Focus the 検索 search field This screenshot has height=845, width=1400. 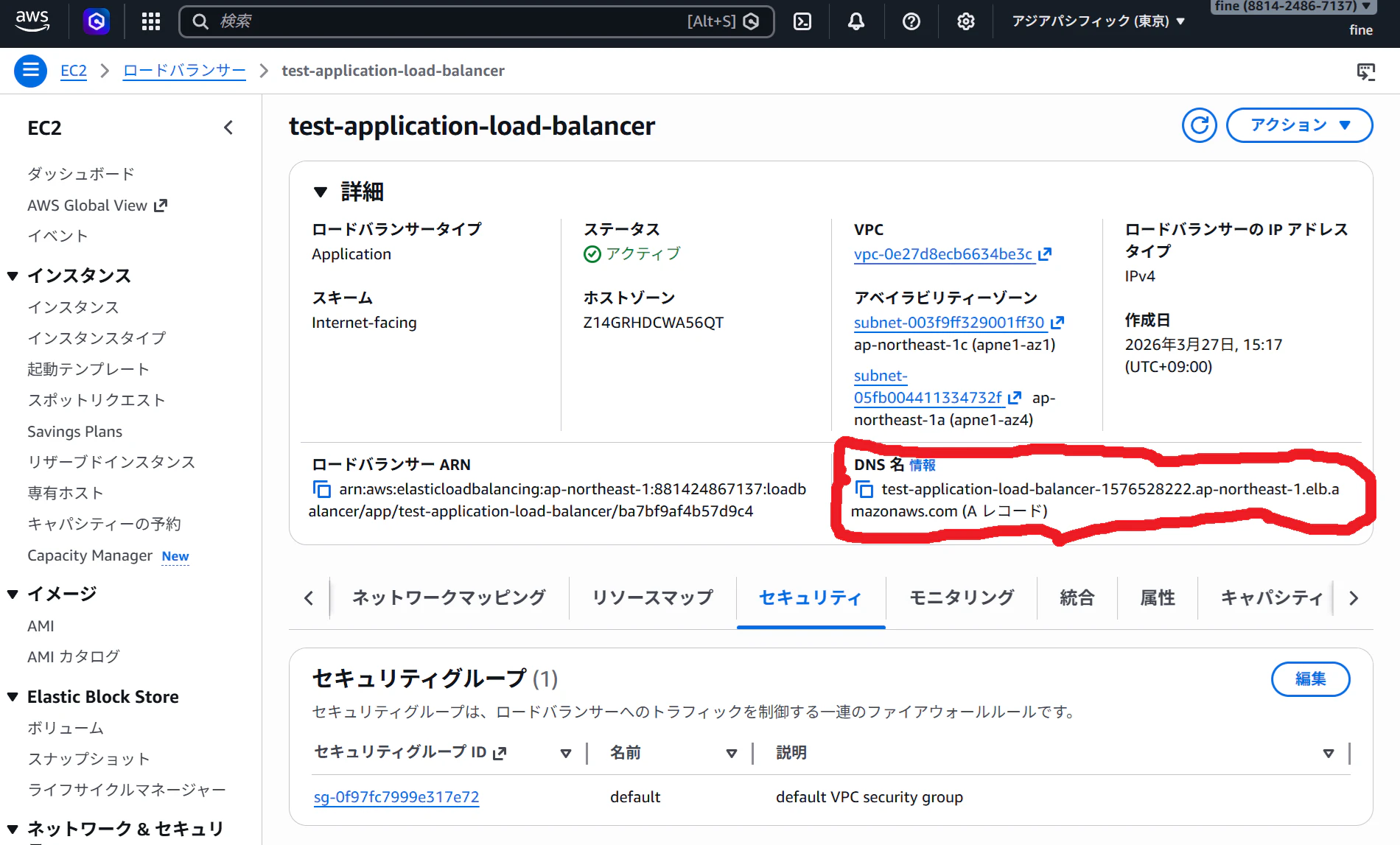click(477, 21)
